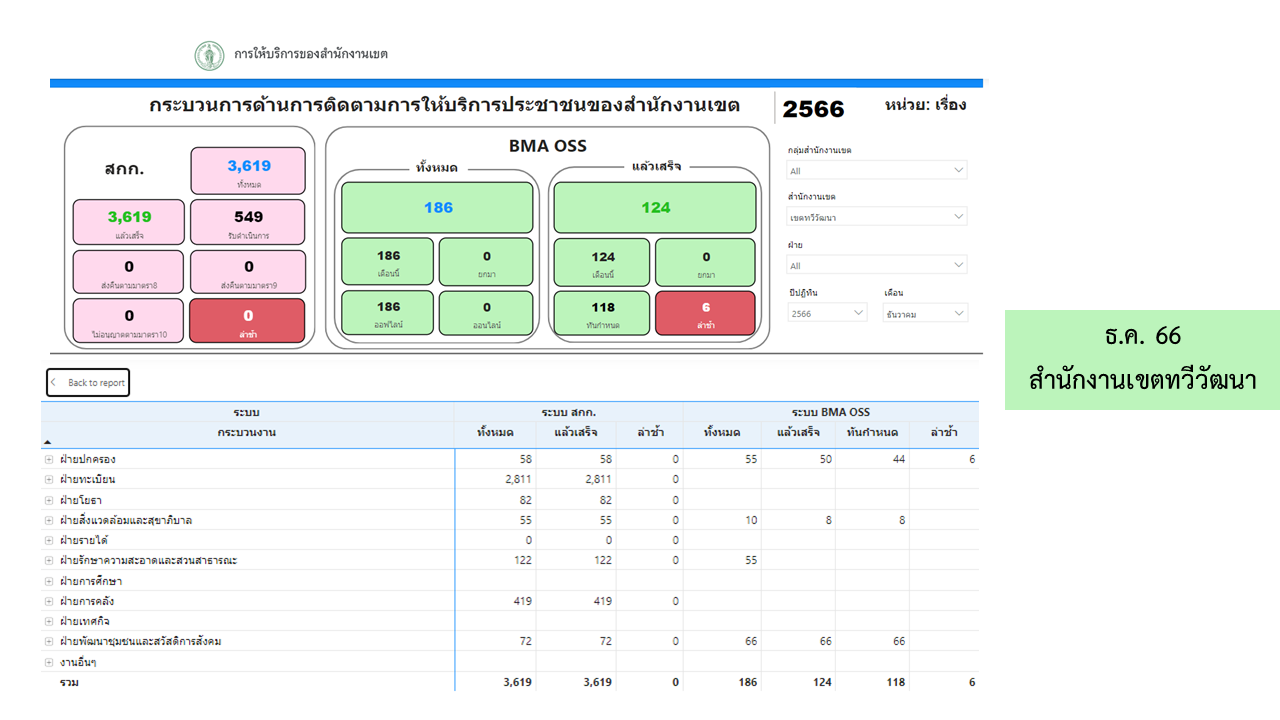Open the ฝ่าย filter dropdown
This screenshot has width=1280, height=720.
pos(877,265)
